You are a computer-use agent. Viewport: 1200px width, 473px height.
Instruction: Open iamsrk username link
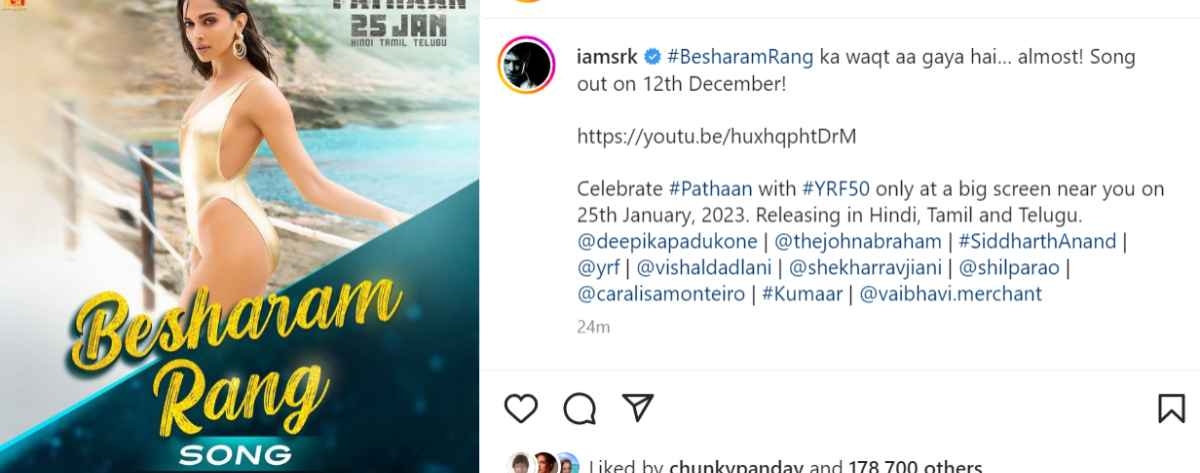point(607,56)
